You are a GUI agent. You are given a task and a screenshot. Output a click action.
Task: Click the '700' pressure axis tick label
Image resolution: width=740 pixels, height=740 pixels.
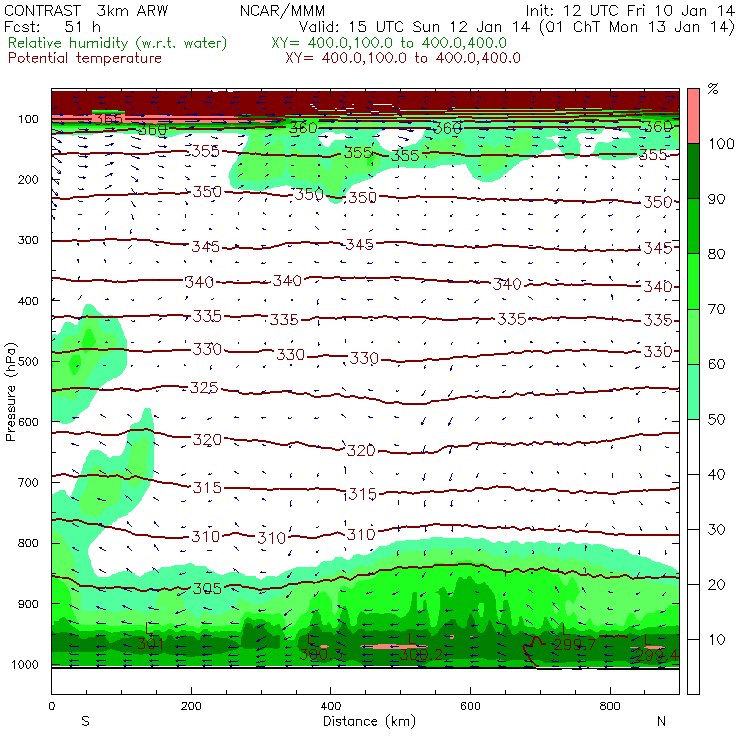click(x=28, y=482)
